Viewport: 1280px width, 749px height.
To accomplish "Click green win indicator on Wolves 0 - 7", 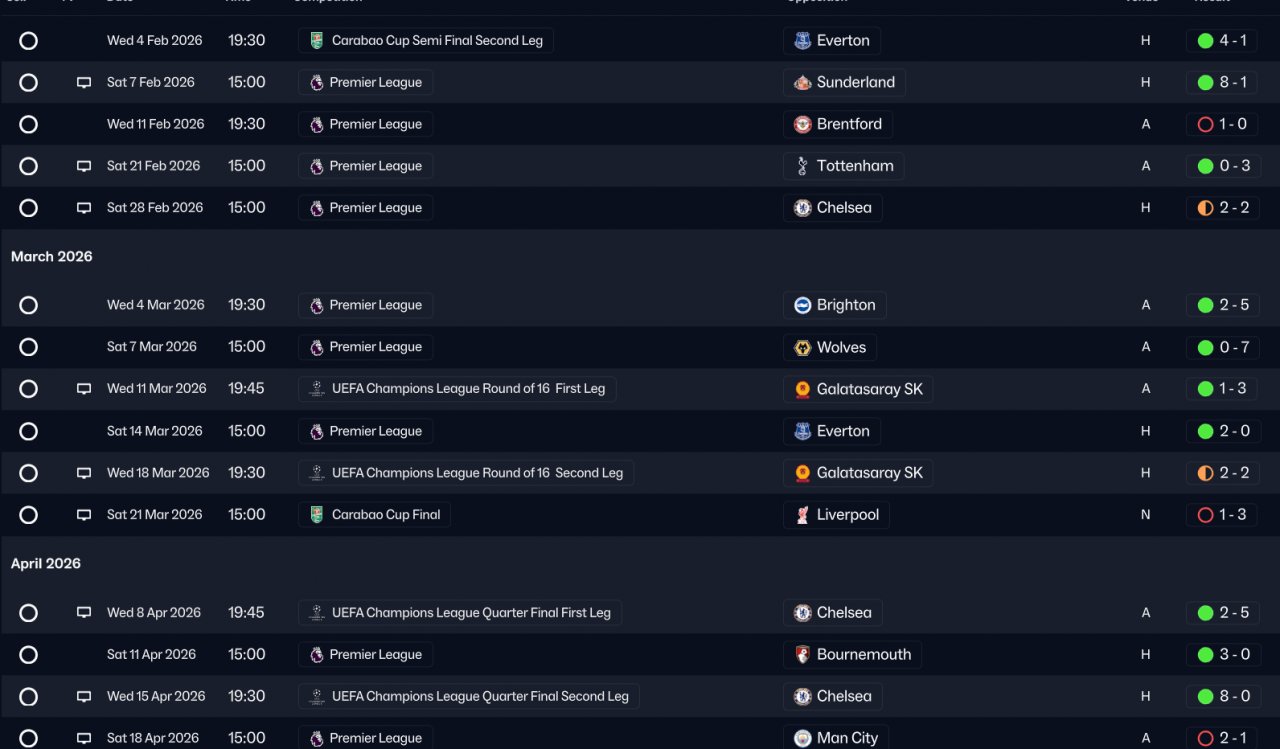I will pyautogui.click(x=1205, y=348).
